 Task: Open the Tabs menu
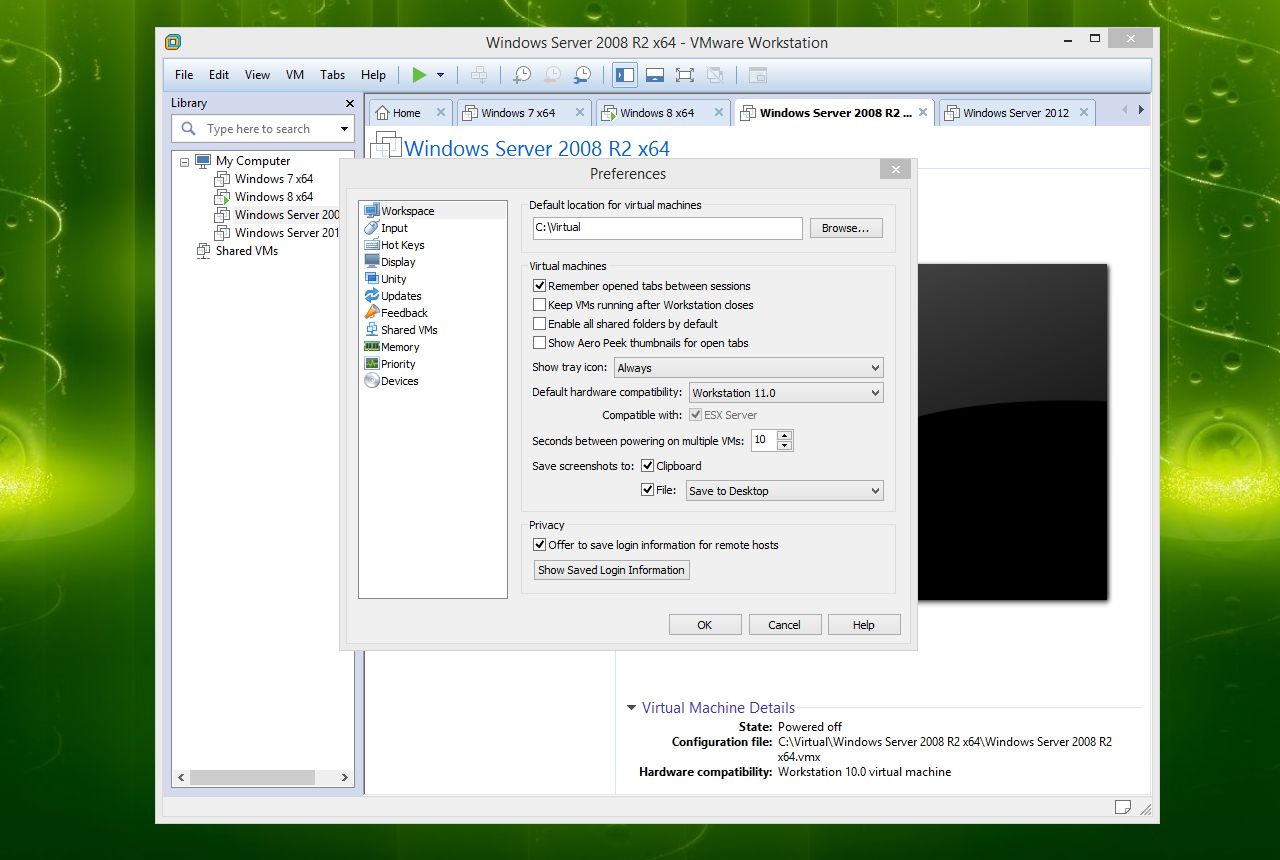point(333,75)
